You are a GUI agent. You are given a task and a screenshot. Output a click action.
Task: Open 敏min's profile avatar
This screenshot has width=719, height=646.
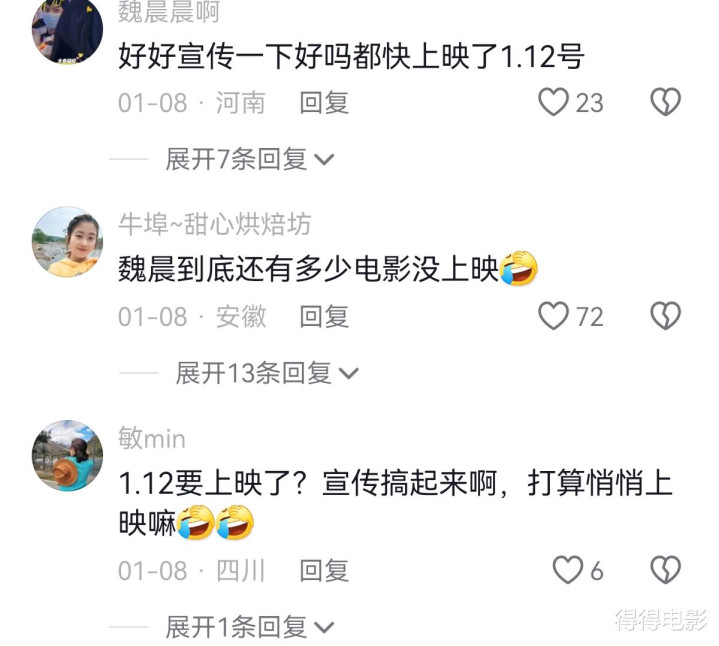pos(67,455)
